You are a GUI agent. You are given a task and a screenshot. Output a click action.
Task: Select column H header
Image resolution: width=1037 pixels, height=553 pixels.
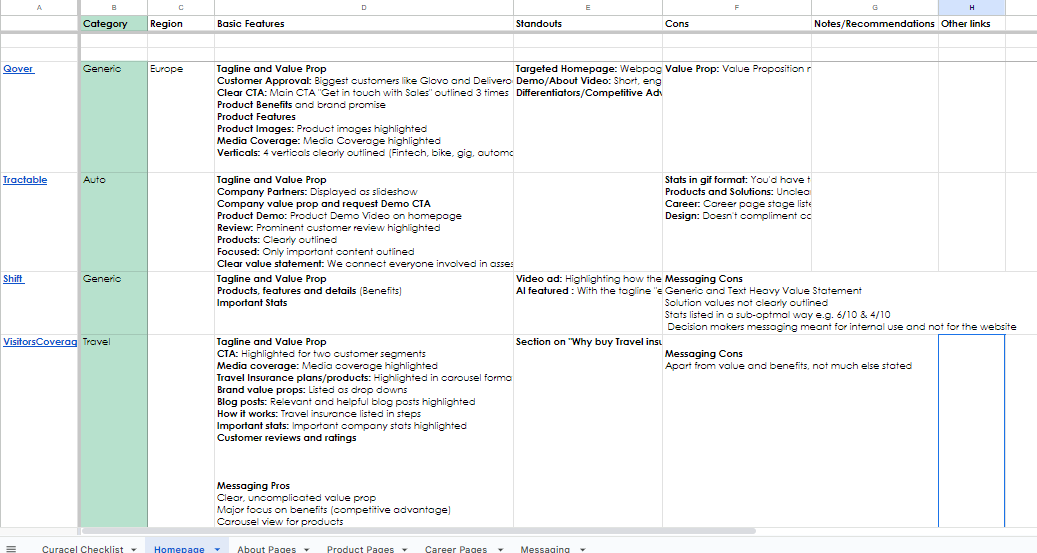pos(972,7)
